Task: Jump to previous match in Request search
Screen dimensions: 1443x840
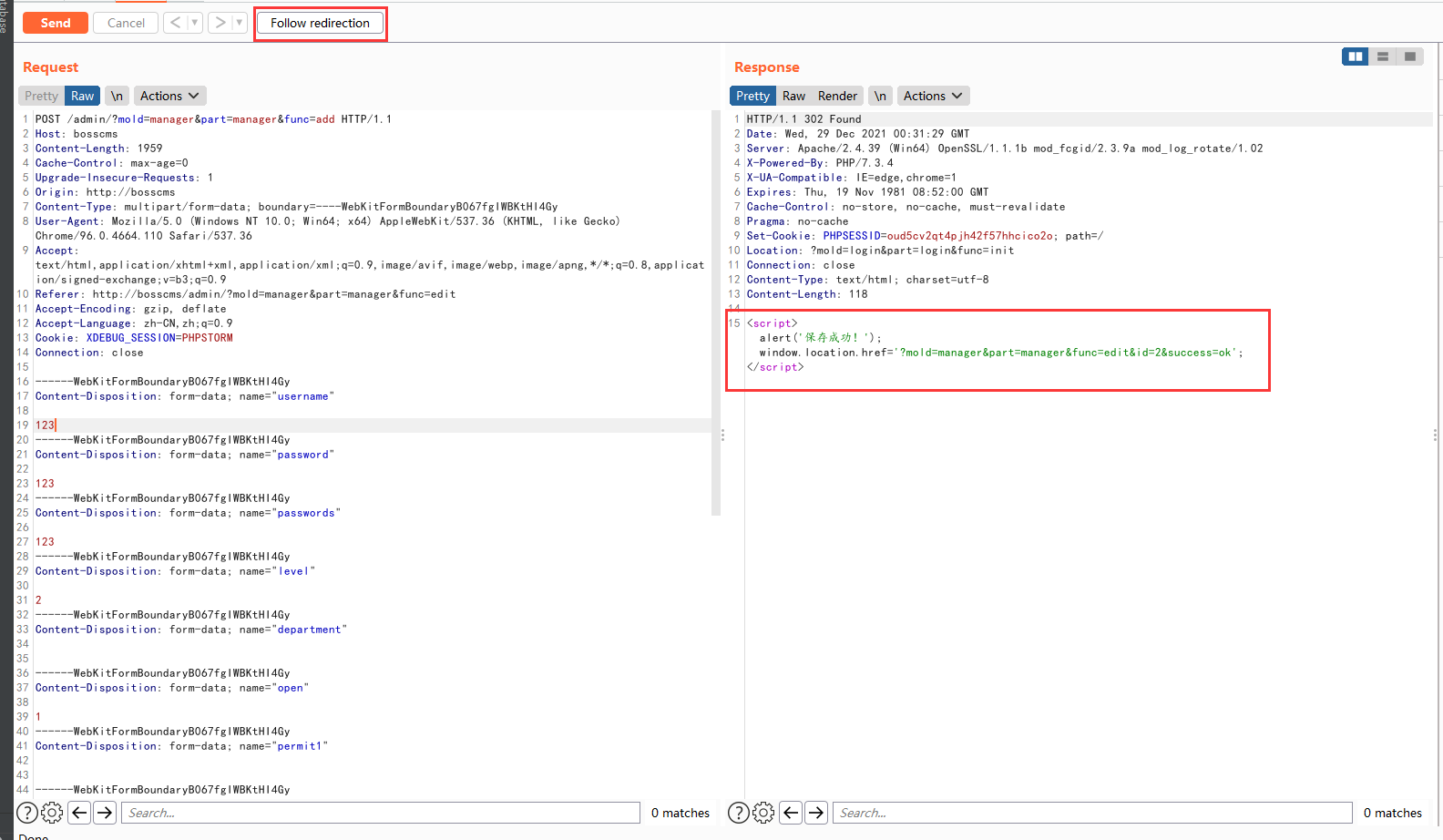Action: point(79,813)
